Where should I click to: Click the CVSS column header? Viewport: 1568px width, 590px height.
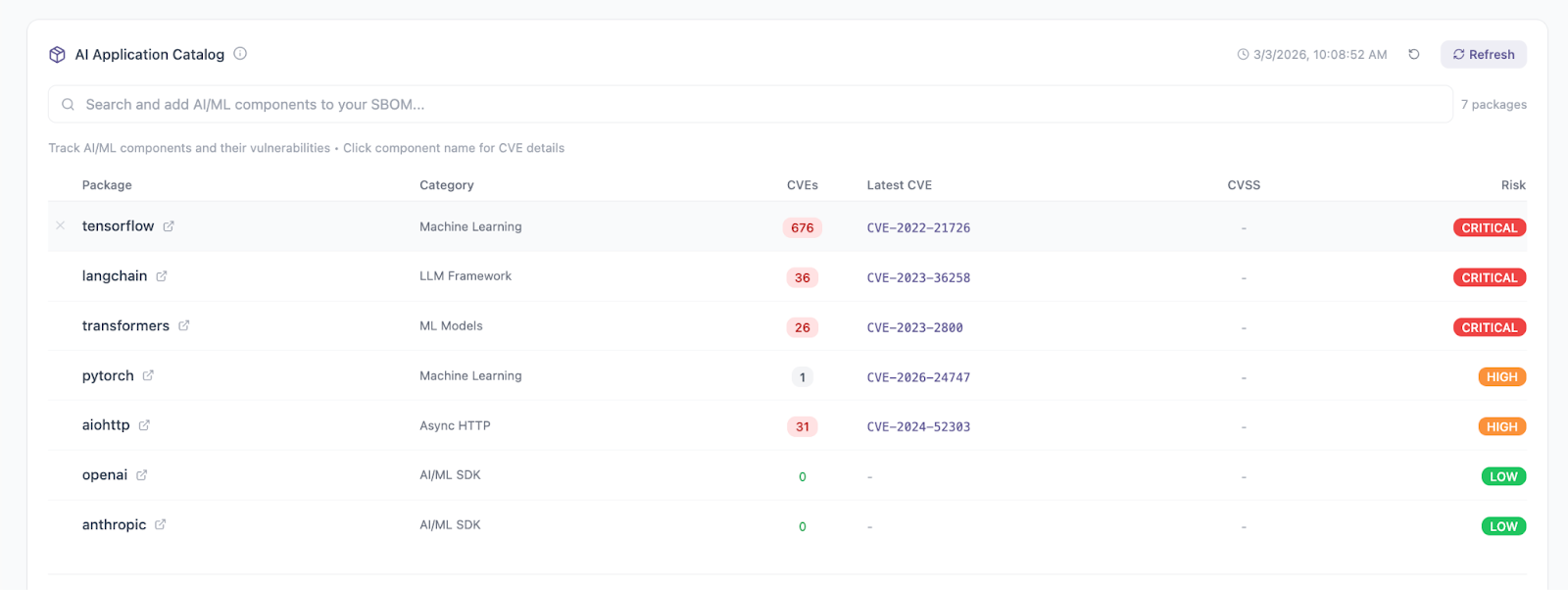tap(1244, 185)
